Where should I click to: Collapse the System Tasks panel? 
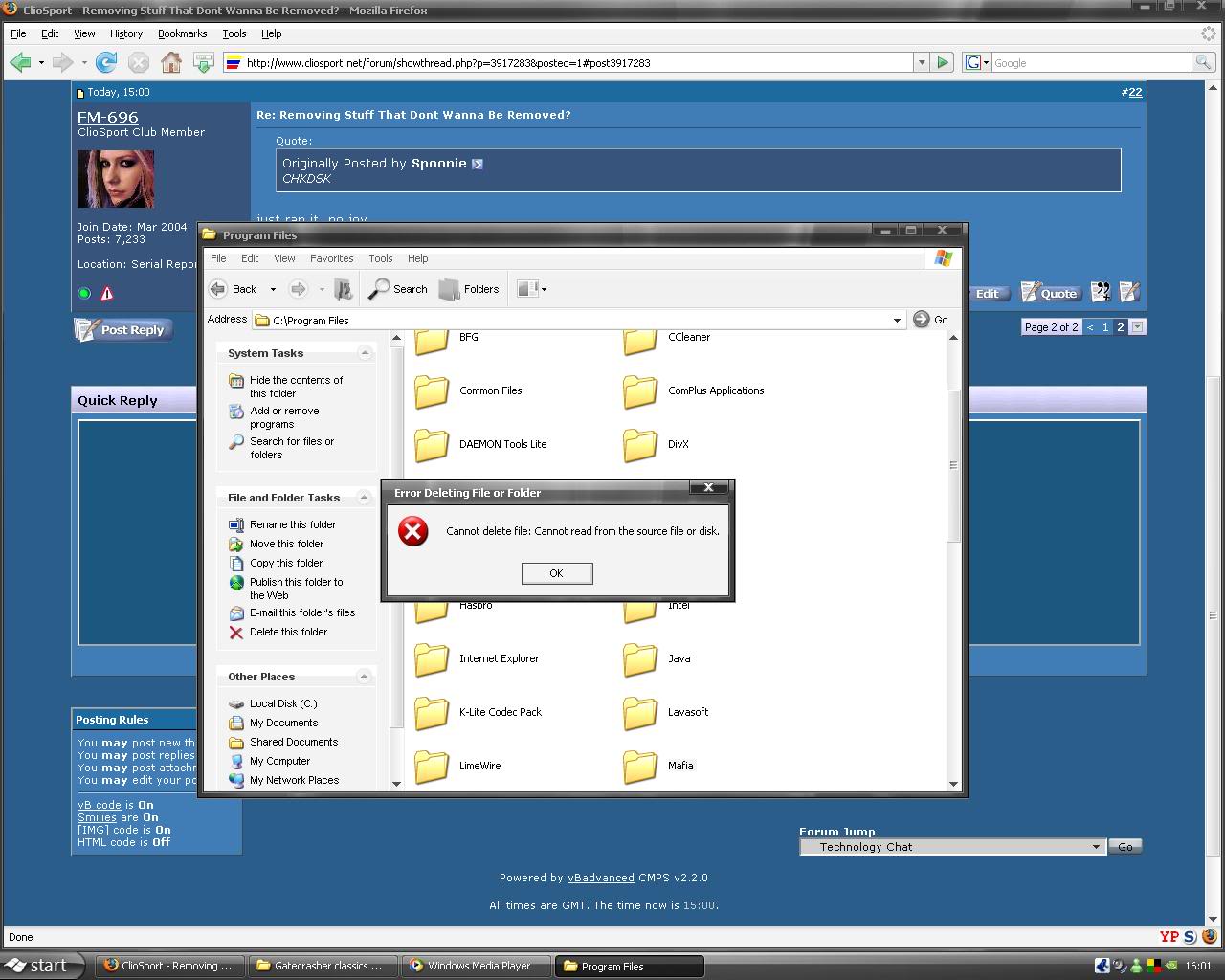pos(365,353)
